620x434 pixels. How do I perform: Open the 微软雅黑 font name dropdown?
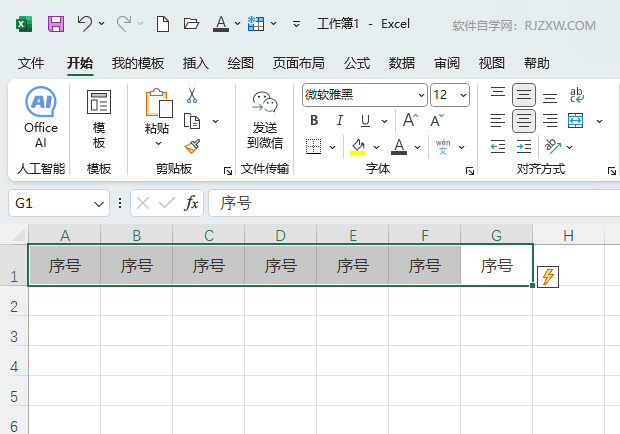tap(421, 95)
